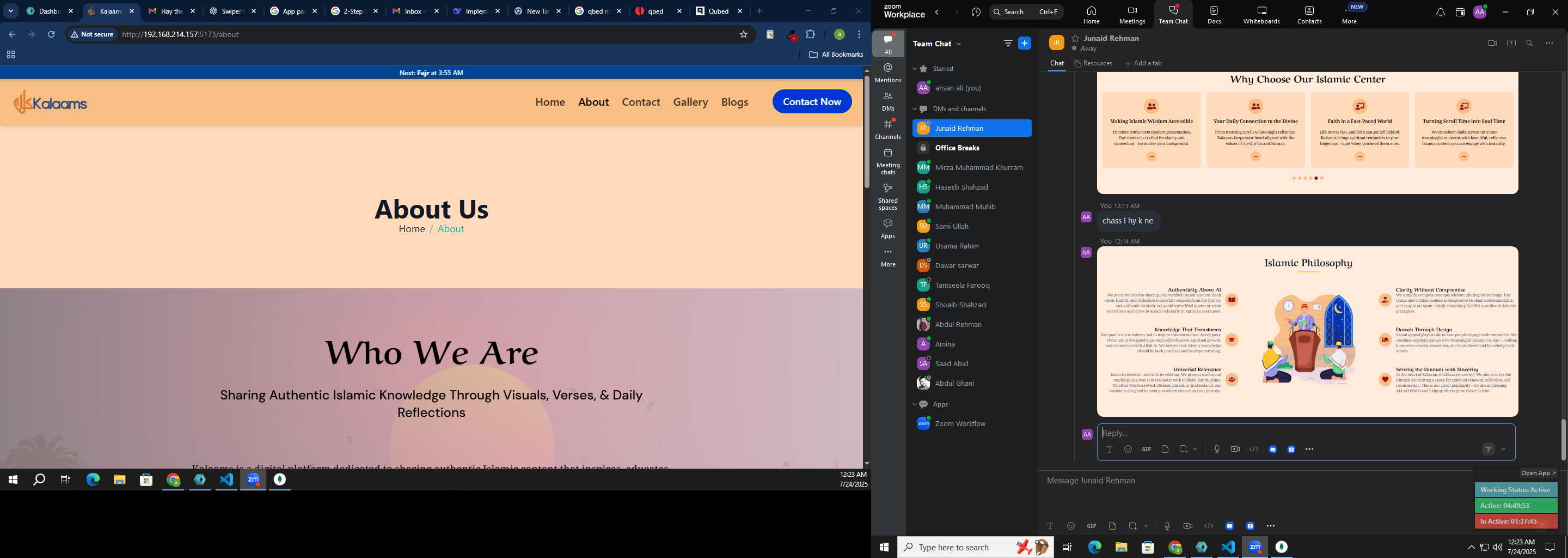Click the Home breadcrumb under About Us
1568x558 pixels.
tap(412, 229)
